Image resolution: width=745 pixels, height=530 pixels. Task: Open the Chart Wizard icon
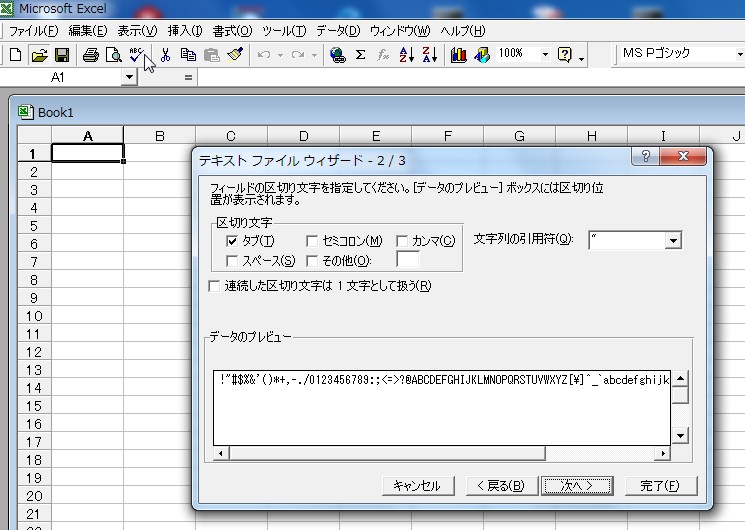[x=458, y=55]
